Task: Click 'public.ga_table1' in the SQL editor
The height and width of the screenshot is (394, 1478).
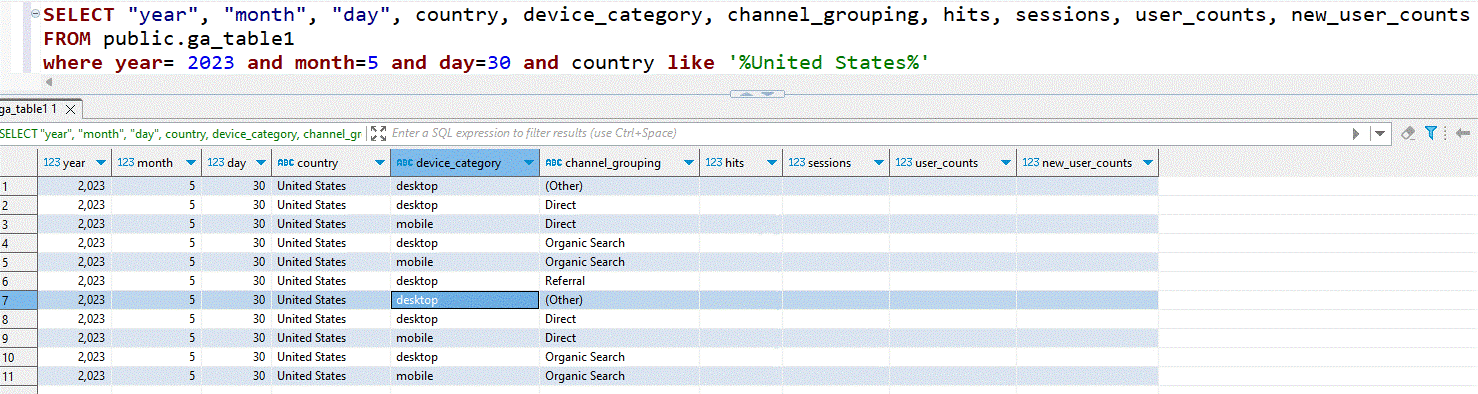Action: pyautogui.click(x=199, y=39)
